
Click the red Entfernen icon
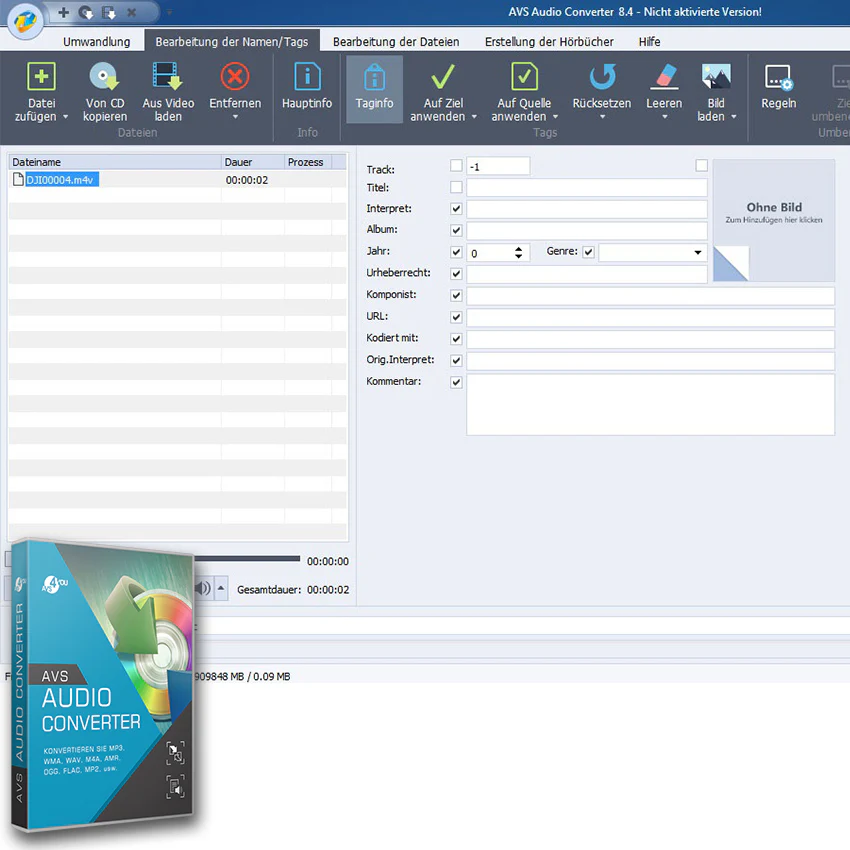[x=235, y=76]
